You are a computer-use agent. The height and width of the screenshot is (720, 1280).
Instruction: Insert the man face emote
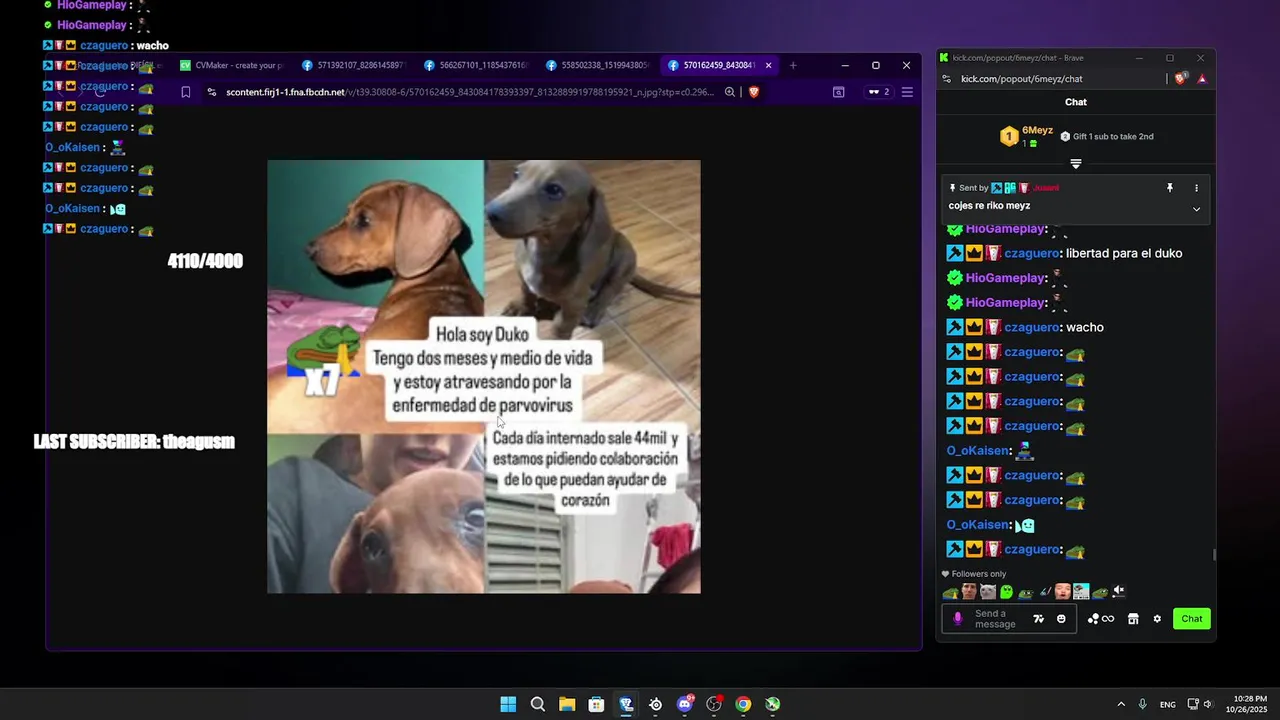tap(969, 592)
